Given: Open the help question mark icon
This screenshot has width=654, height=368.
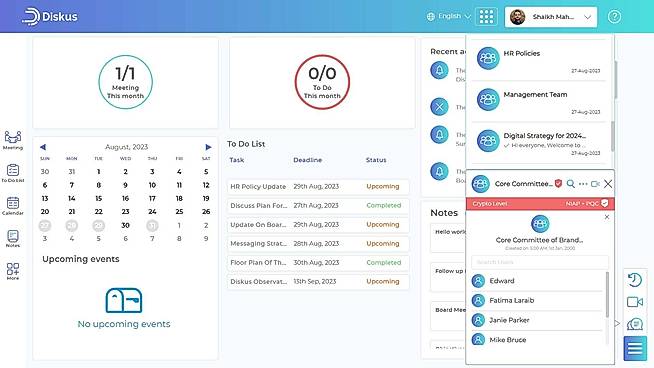Looking at the screenshot, I should point(614,17).
